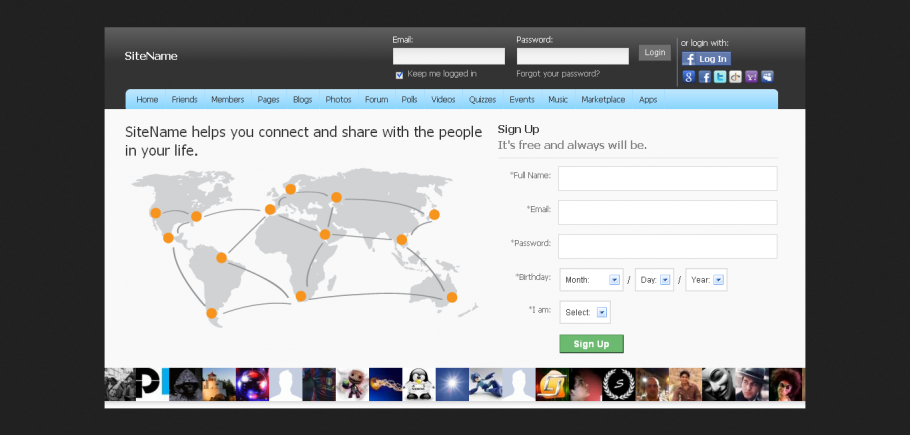Viewport: 910px width, 435px height.
Task: Click the sign-up Email field
Action: click(x=667, y=212)
